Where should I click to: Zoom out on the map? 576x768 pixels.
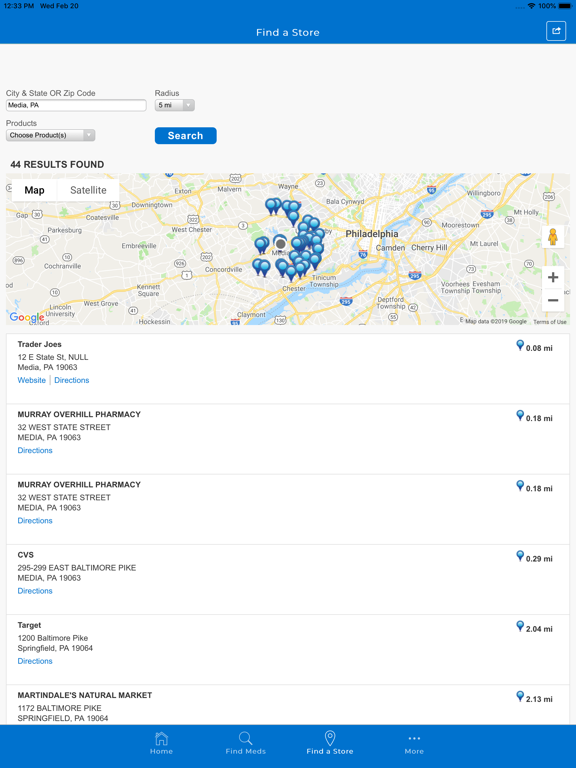click(553, 300)
